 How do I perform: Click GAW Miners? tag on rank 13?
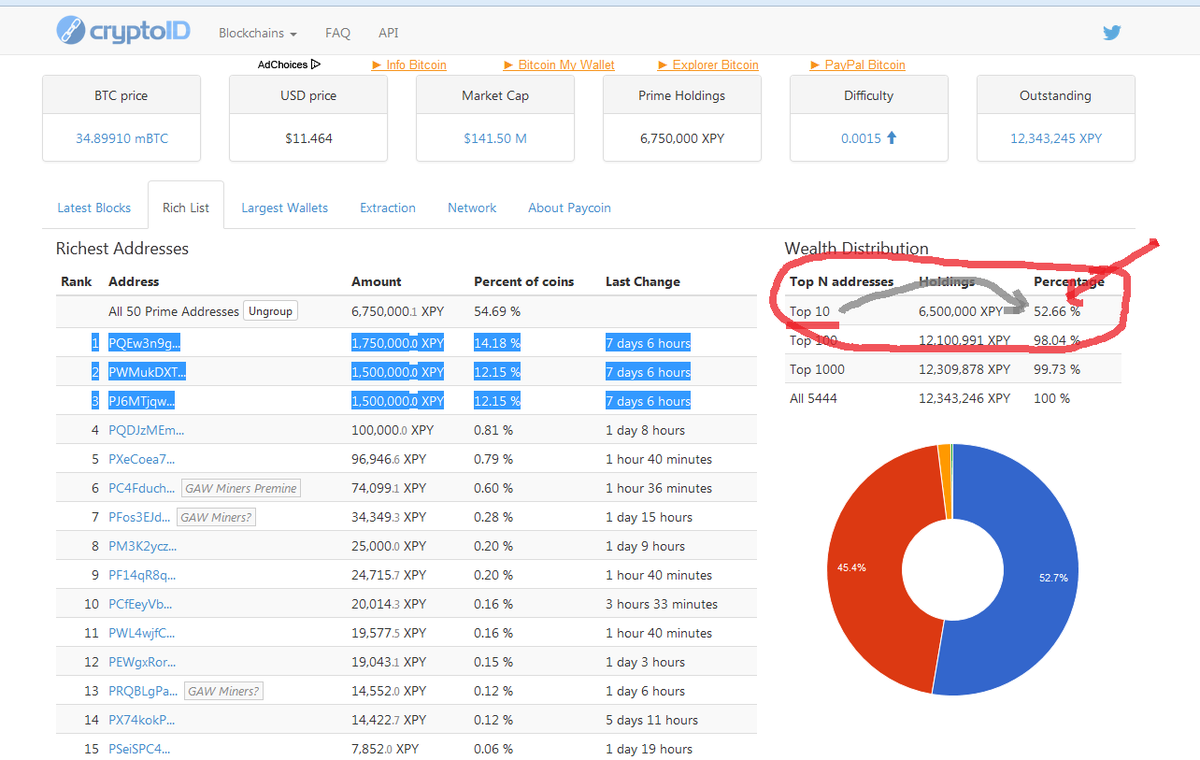point(224,691)
